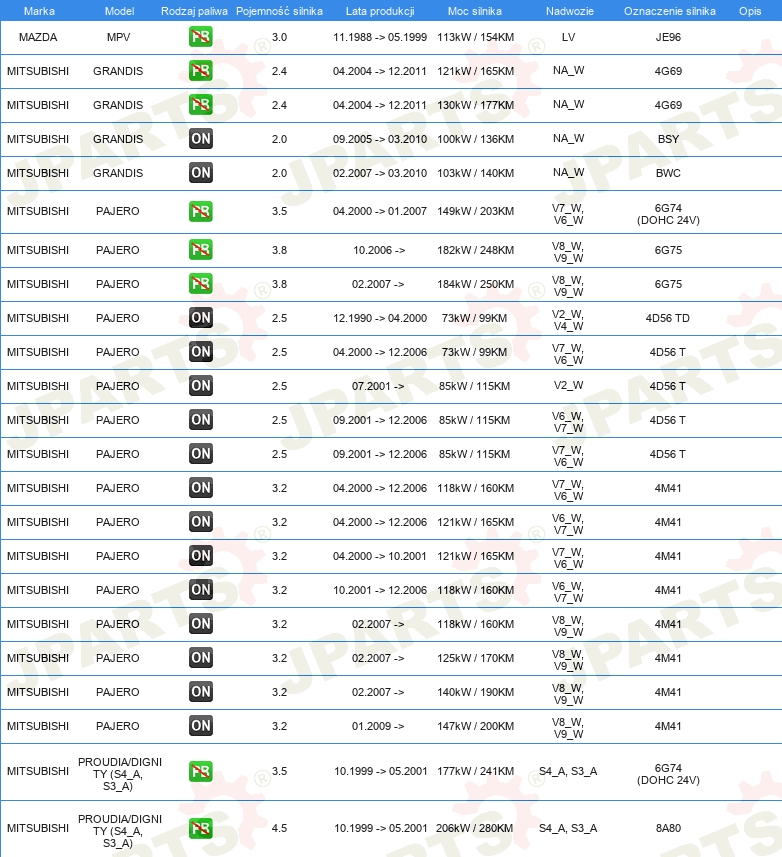Click the ON icon for PAJERO 2.5 07.2001 ->
This screenshot has width=782, height=857.
pos(201,386)
